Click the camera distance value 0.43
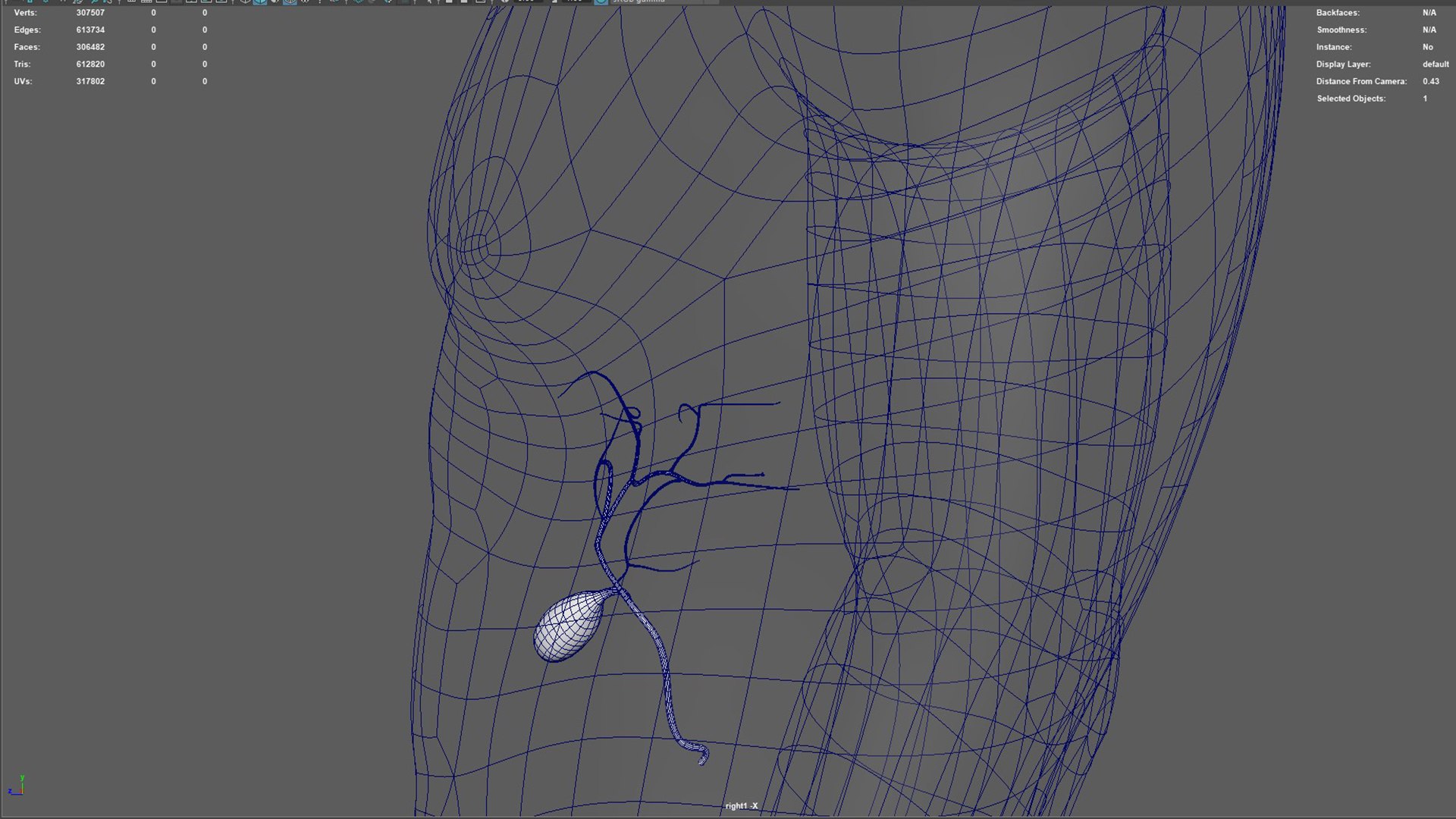Screen dimensions: 1456x819 (1430, 81)
